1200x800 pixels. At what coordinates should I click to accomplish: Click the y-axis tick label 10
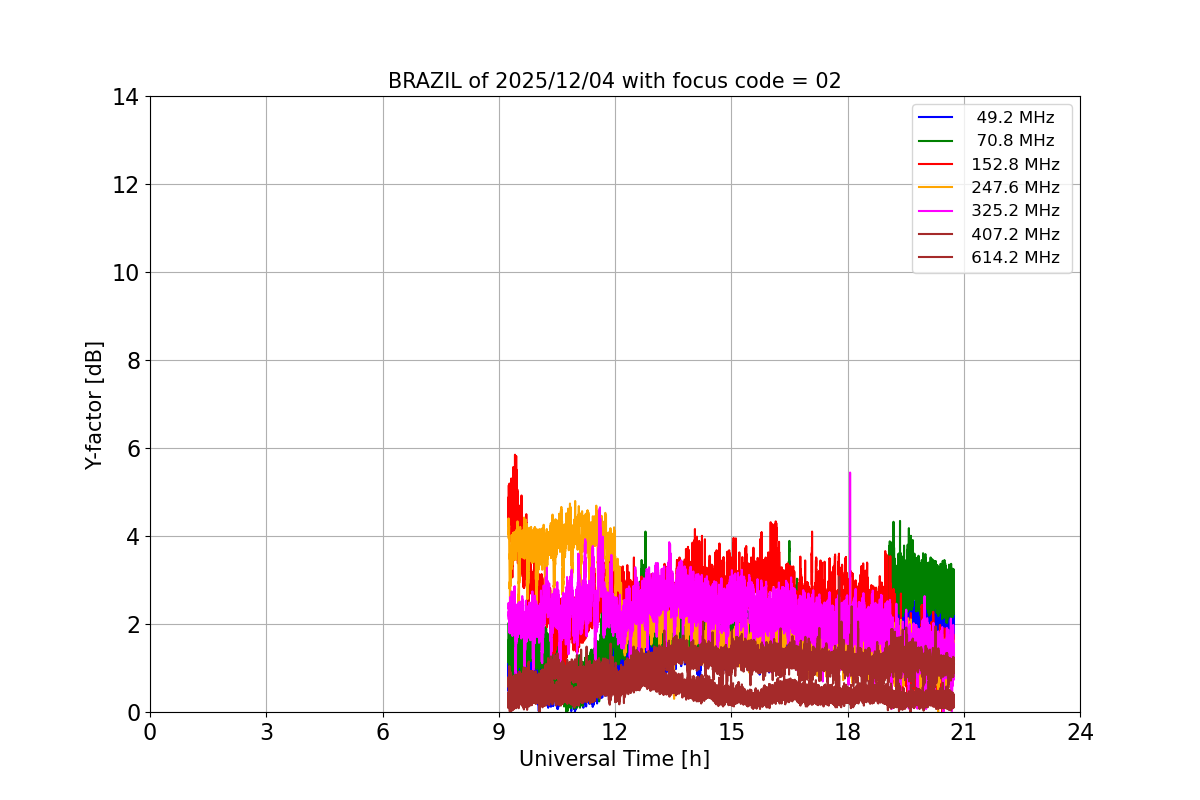[125, 273]
